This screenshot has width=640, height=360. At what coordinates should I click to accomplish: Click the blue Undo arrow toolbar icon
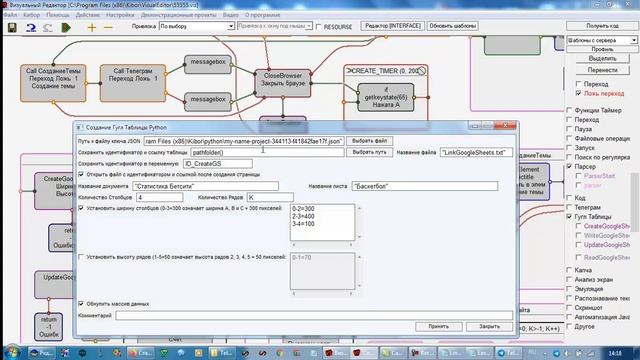pos(31,27)
